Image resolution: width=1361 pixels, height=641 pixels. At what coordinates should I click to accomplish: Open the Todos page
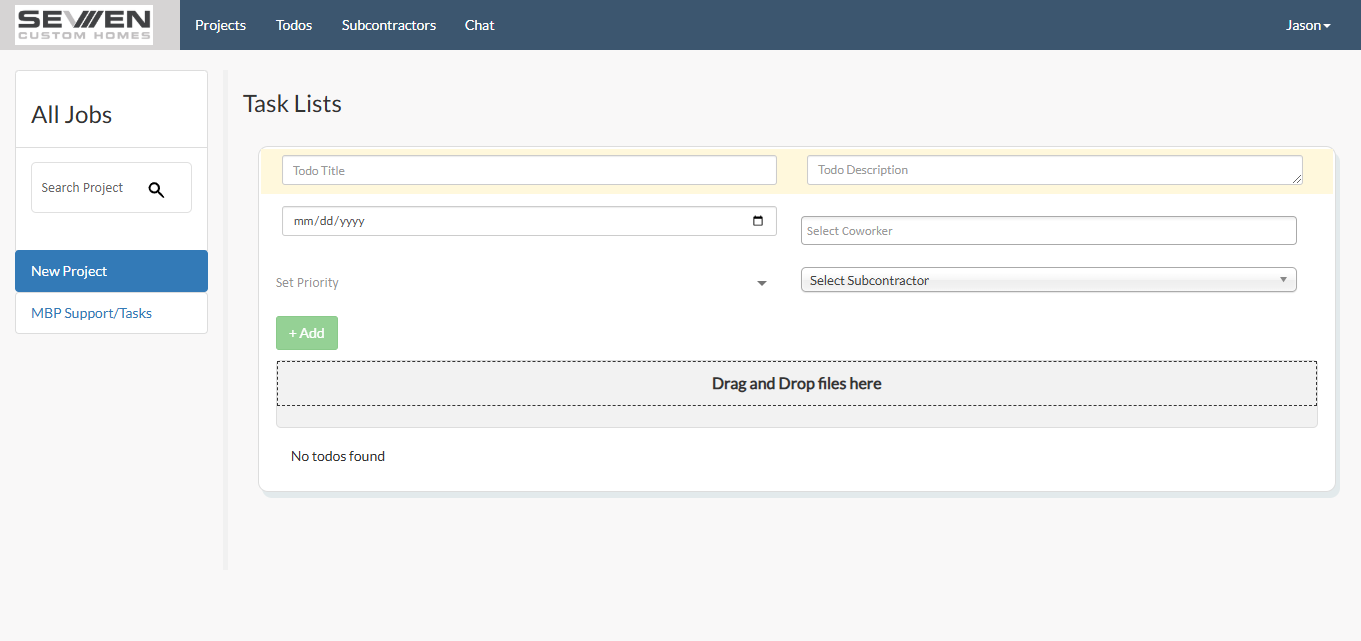tap(293, 25)
